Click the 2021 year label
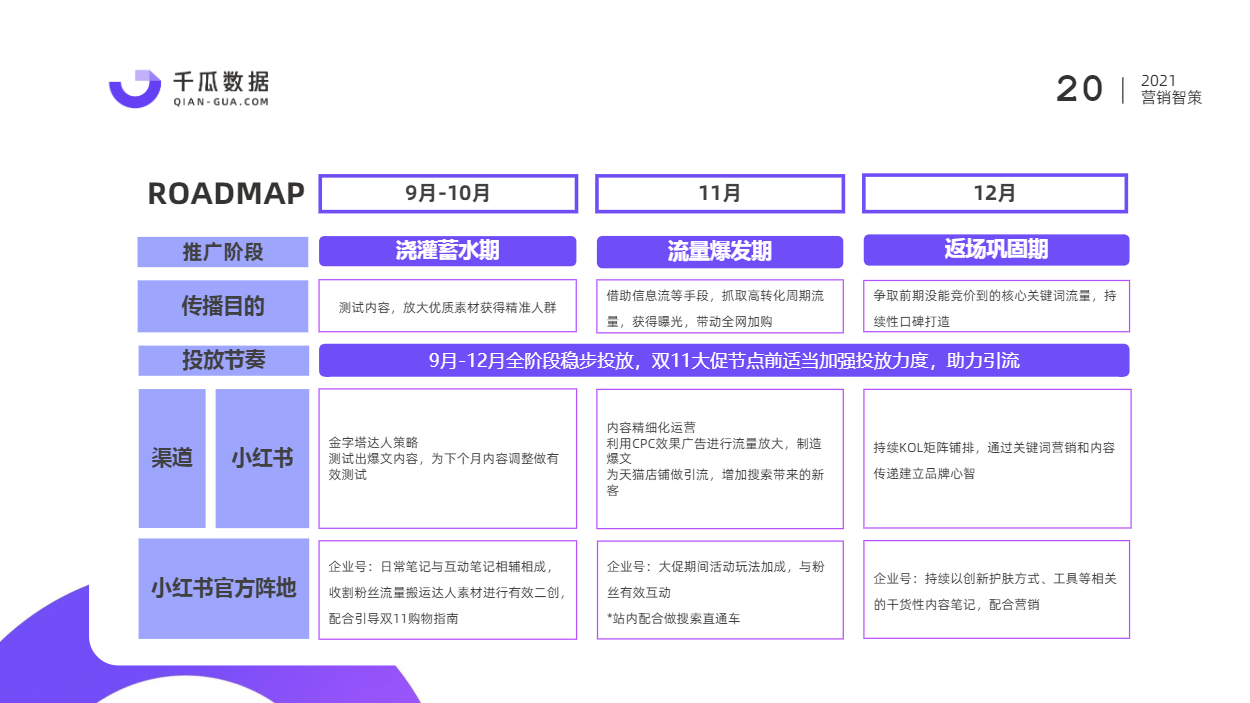1250x703 pixels. coord(1158,80)
